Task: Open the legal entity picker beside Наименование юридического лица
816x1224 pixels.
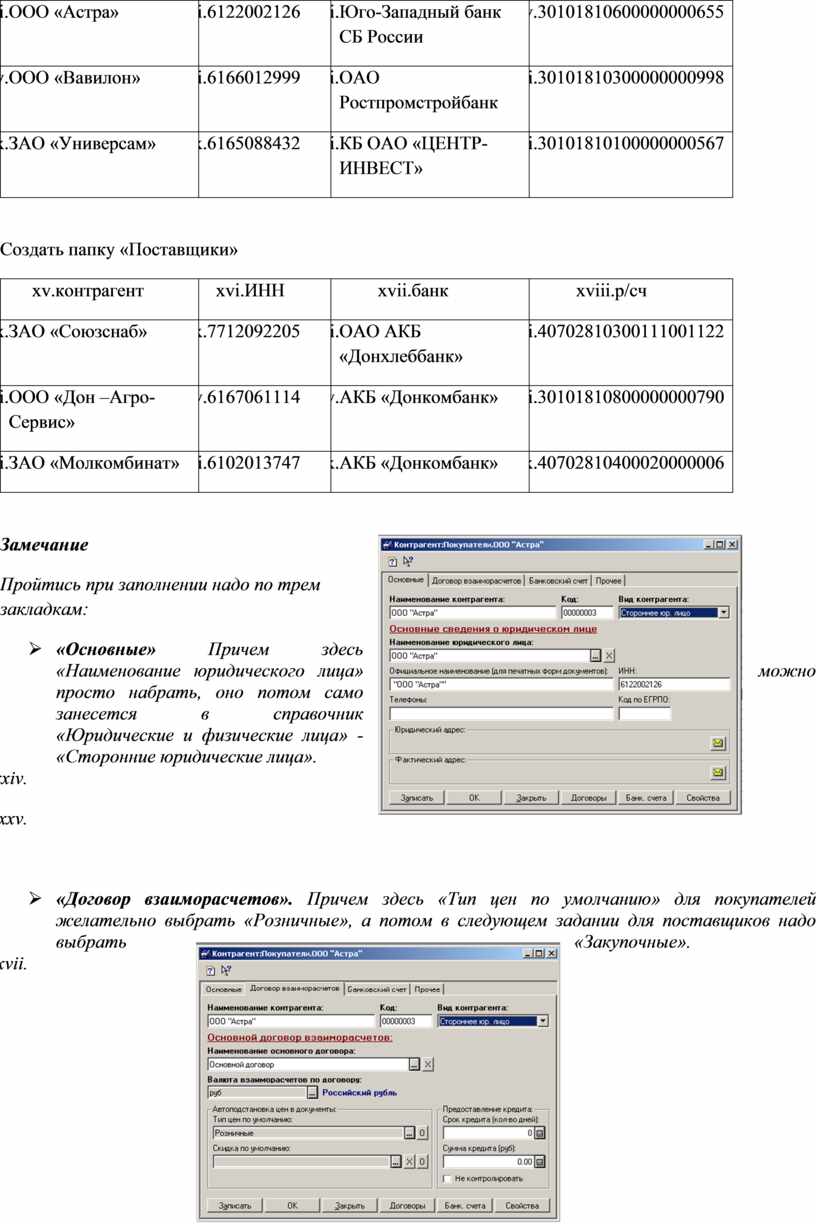Action: 596,655
